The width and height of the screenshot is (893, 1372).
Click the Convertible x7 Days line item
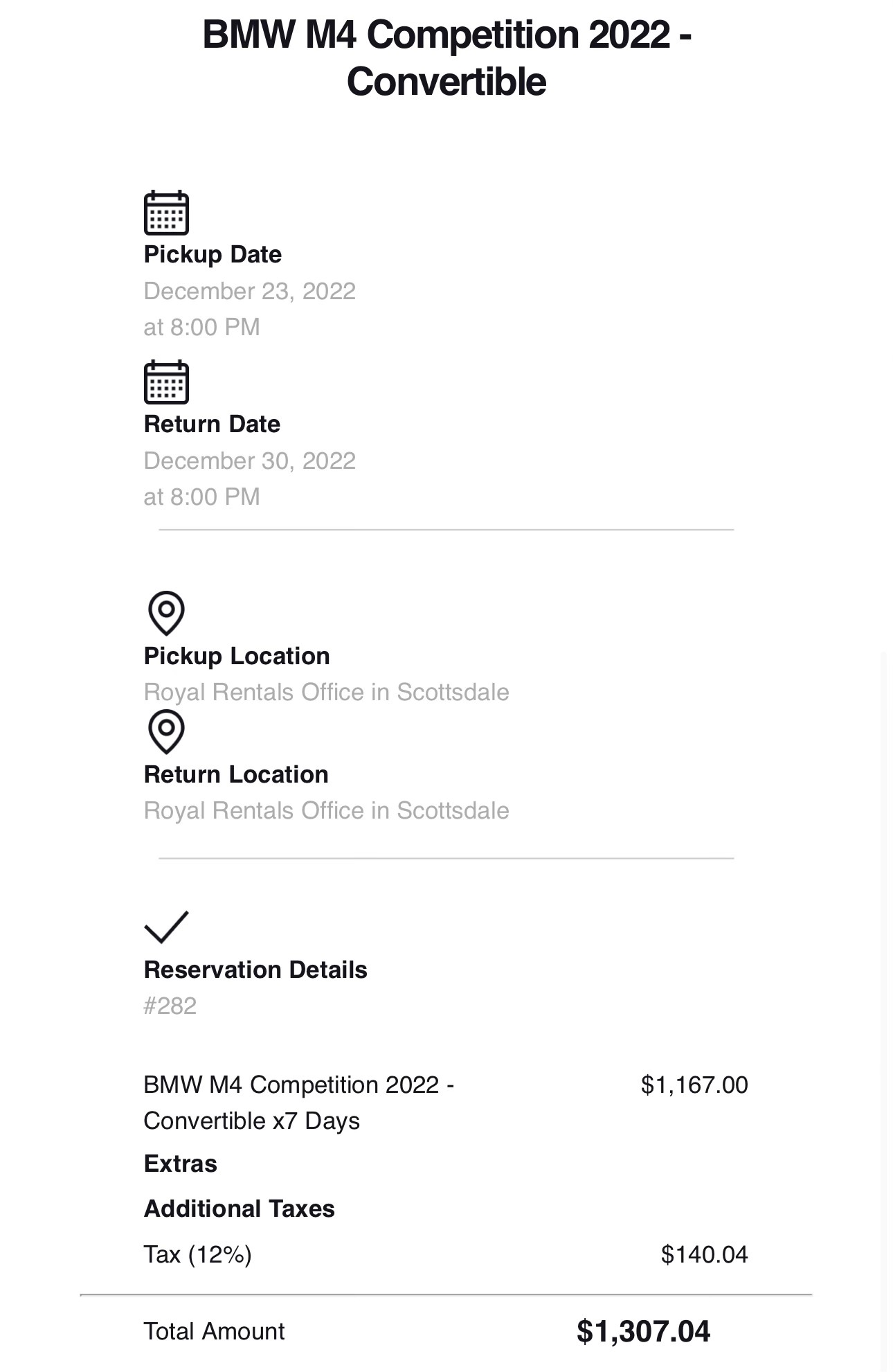(x=298, y=1103)
